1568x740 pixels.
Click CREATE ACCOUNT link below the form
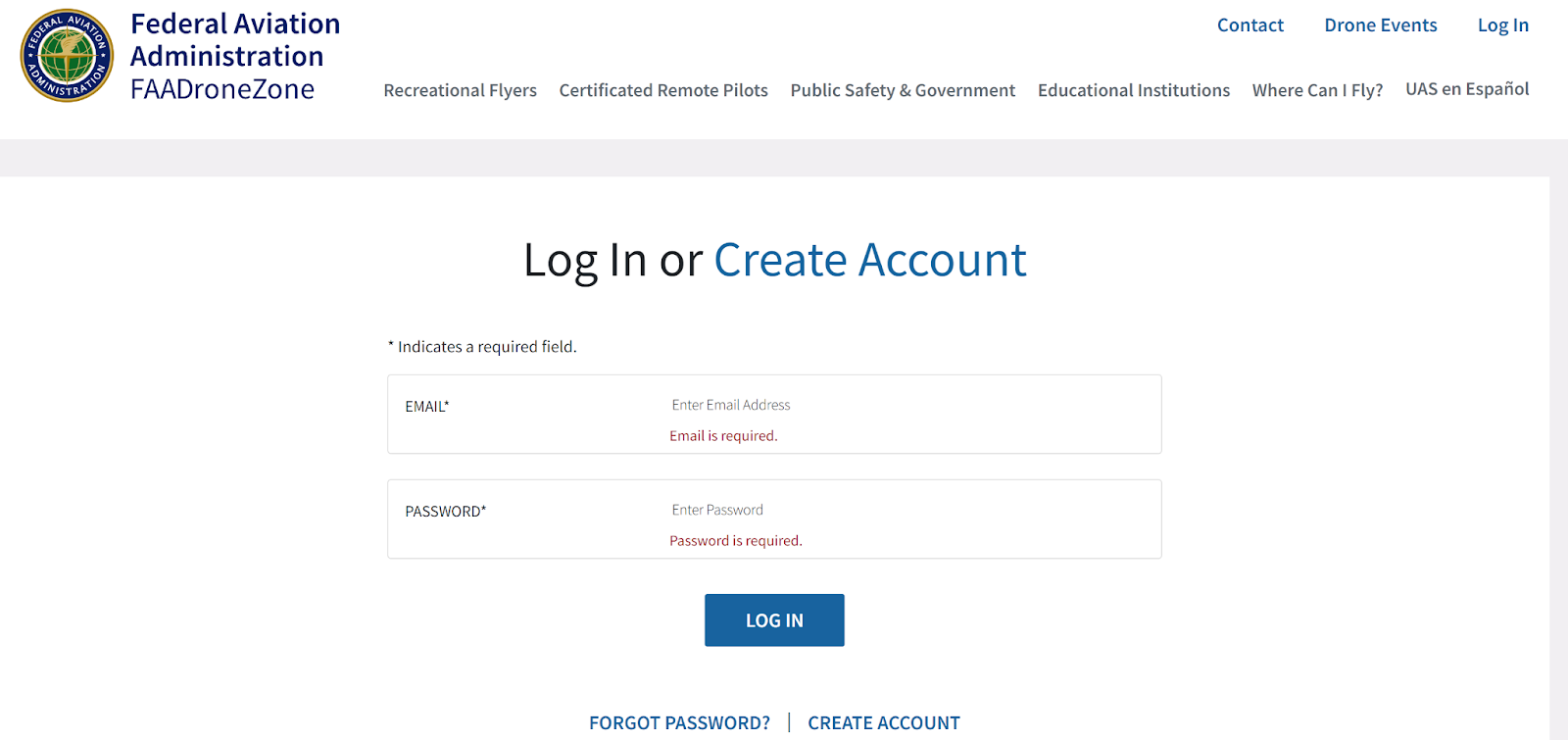[x=883, y=723]
